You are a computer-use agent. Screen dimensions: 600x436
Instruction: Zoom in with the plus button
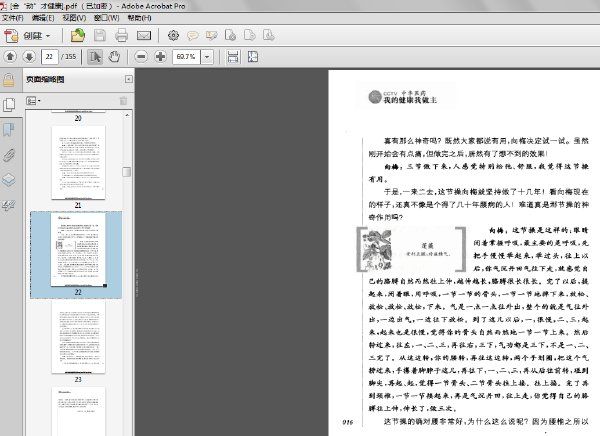click(x=160, y=57)
